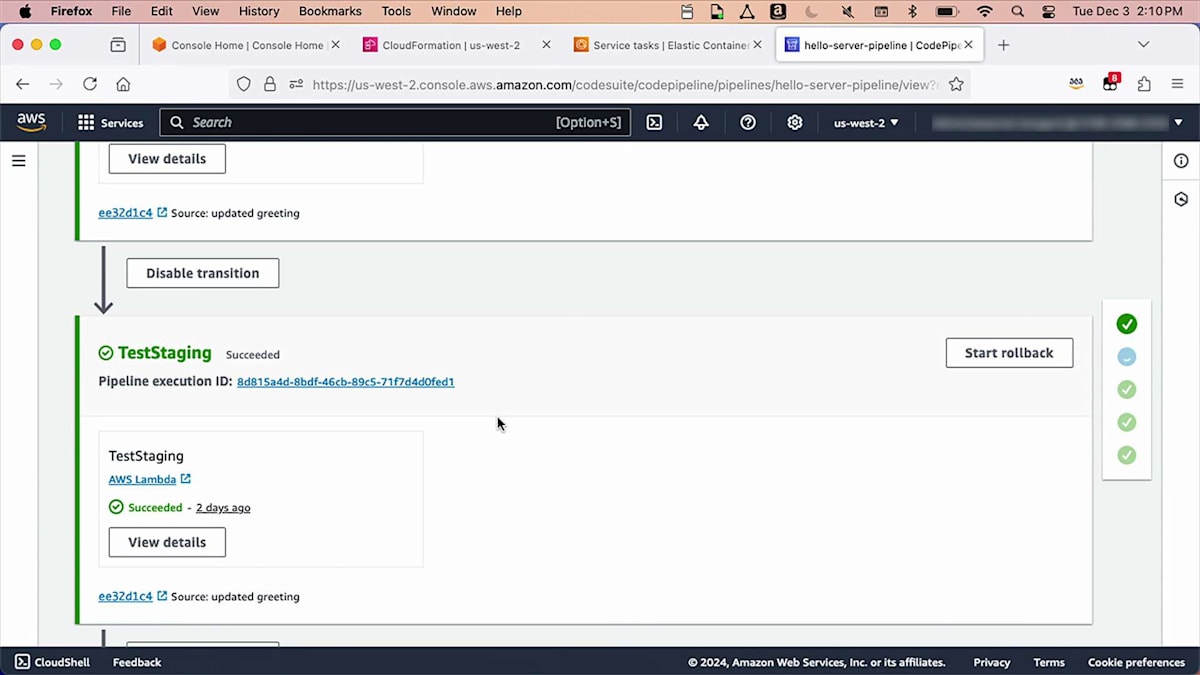1200x675 pixels.
Task: Open the Terms footer link
Action: pyautogui.click(x=1049, y=662)
